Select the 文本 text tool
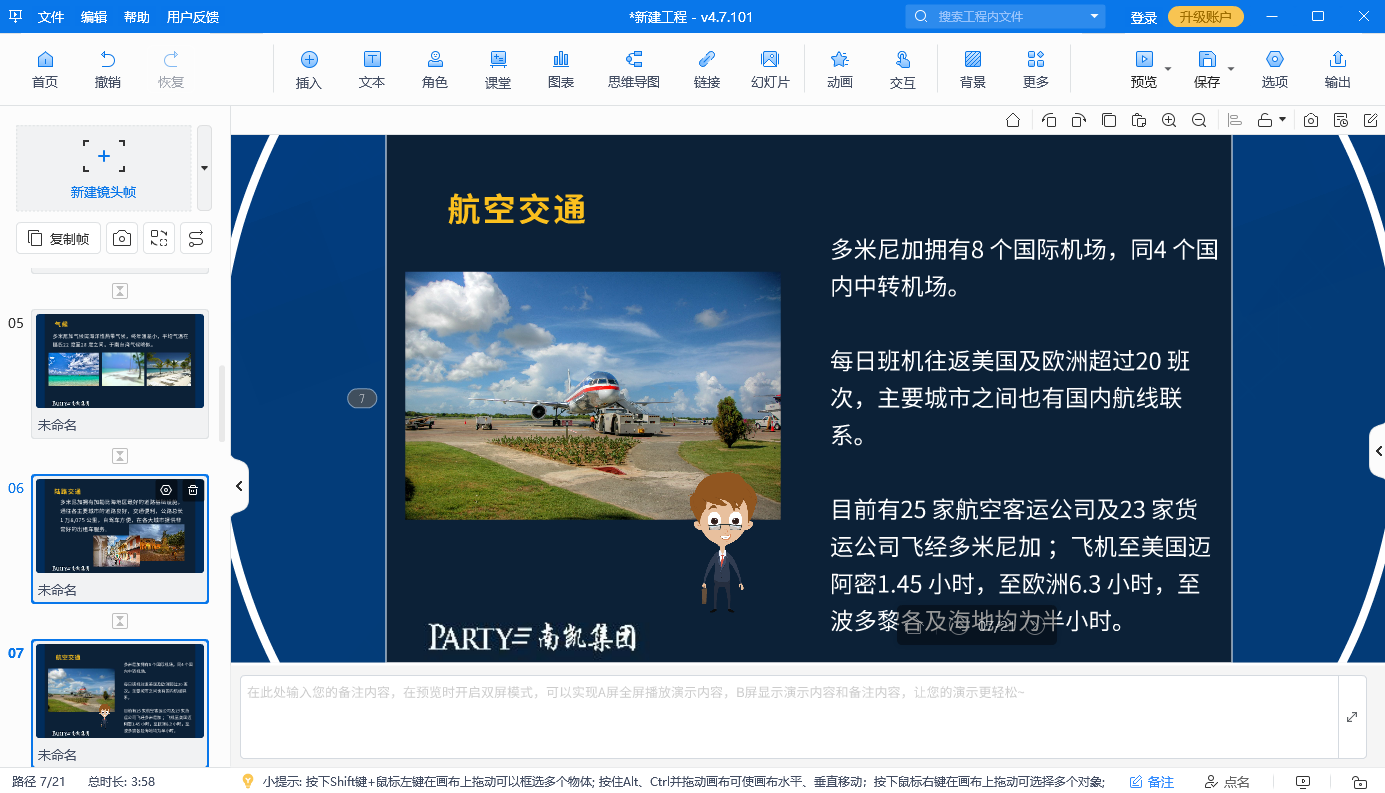Viewport: 1385px width, 793px height. pyautogui.click(x=372, y=70)
